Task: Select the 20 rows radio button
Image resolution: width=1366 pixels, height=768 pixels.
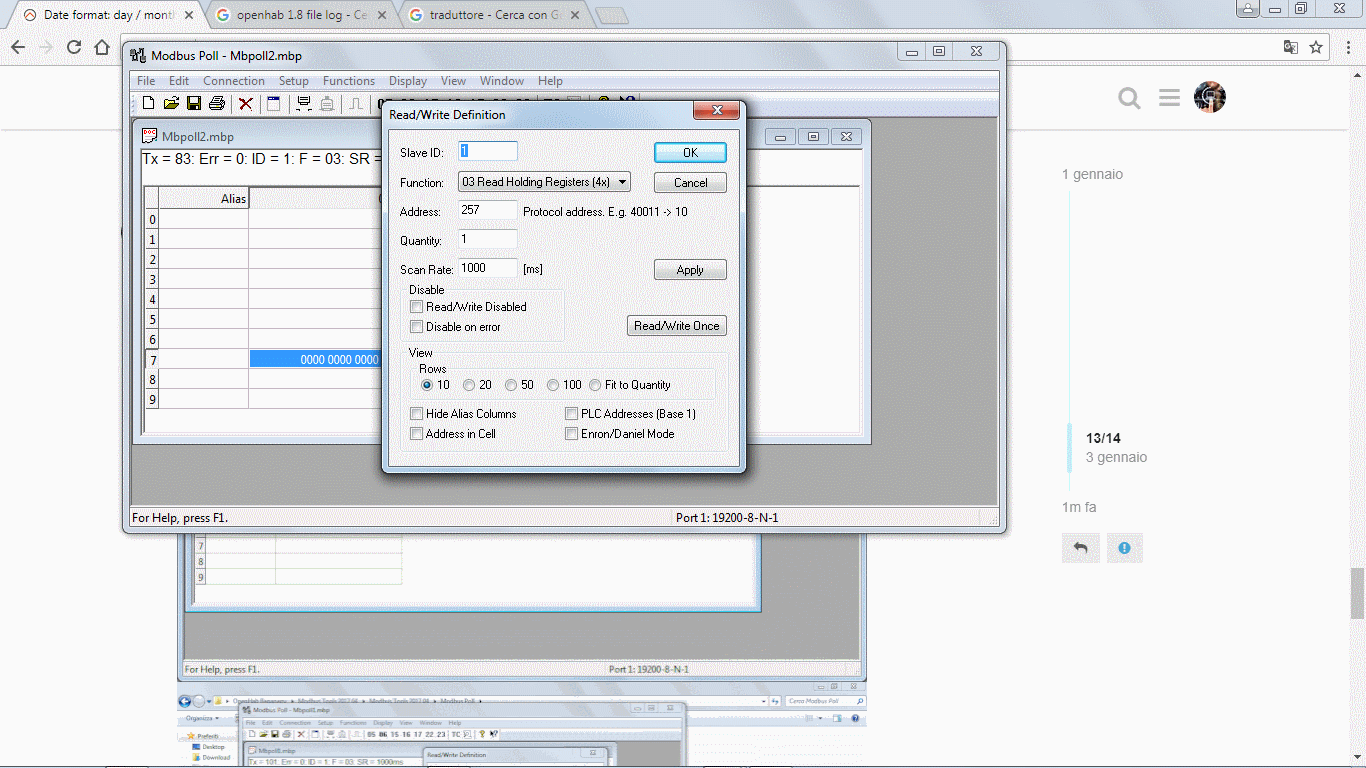Action: point(469,385)
